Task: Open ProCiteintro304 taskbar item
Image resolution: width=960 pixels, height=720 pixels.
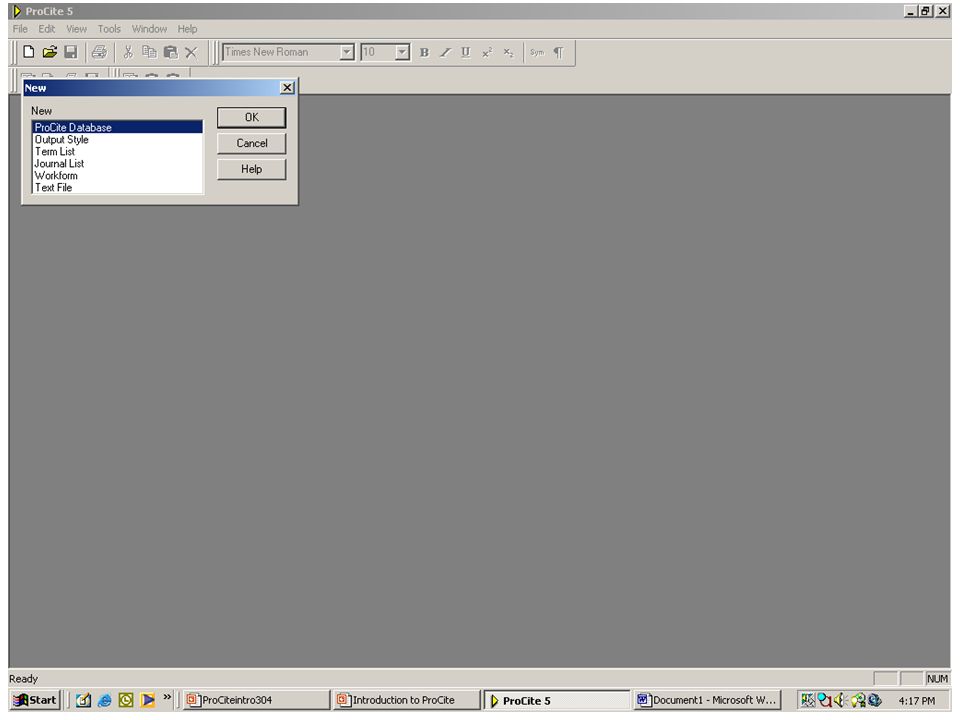Action: [257, 700]
